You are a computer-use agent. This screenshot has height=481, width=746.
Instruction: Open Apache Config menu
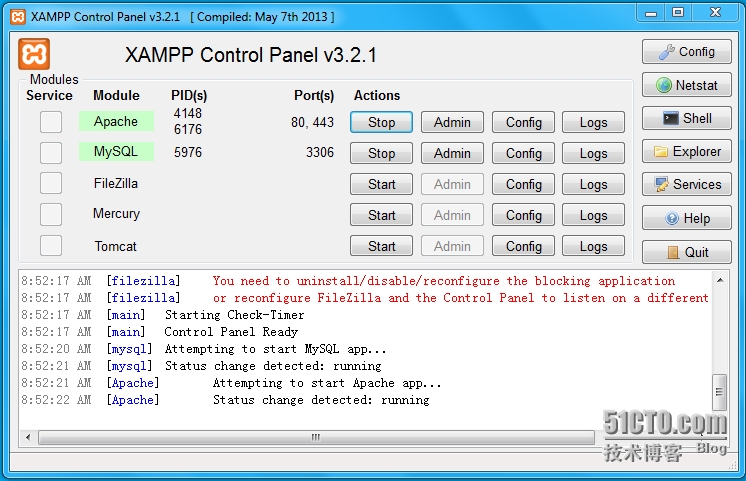point(523,122)
